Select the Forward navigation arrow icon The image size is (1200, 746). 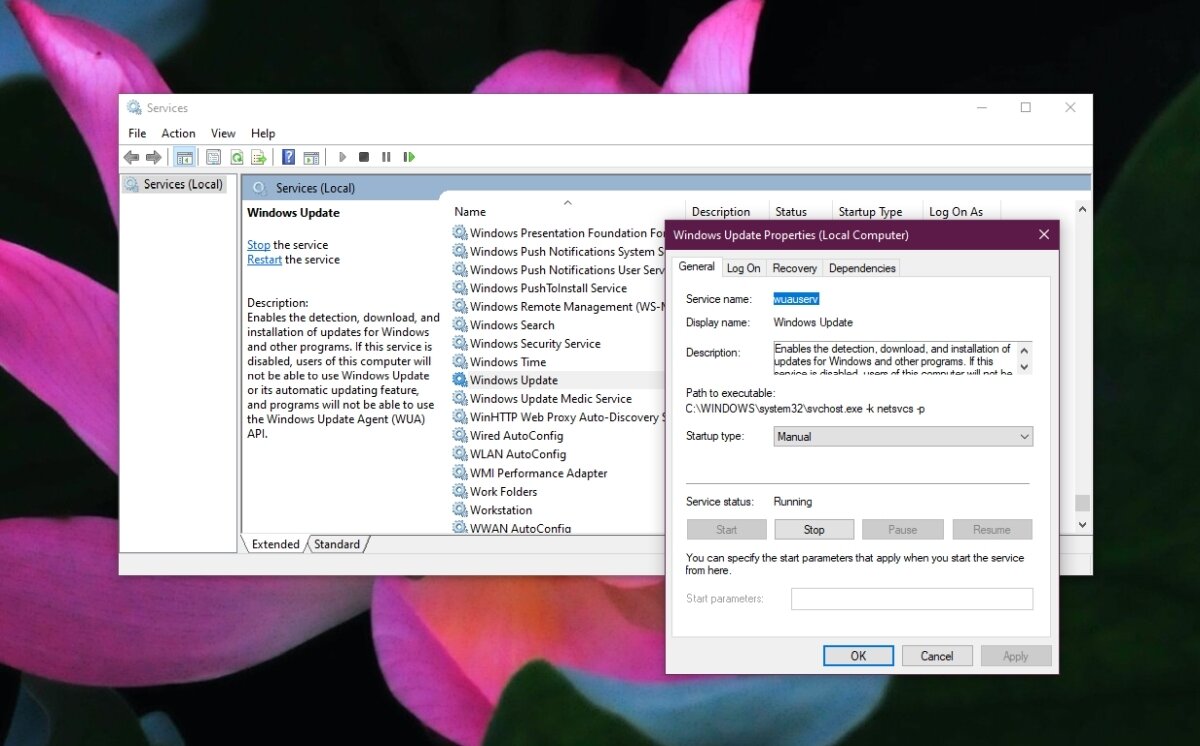[x=153, y=157]
